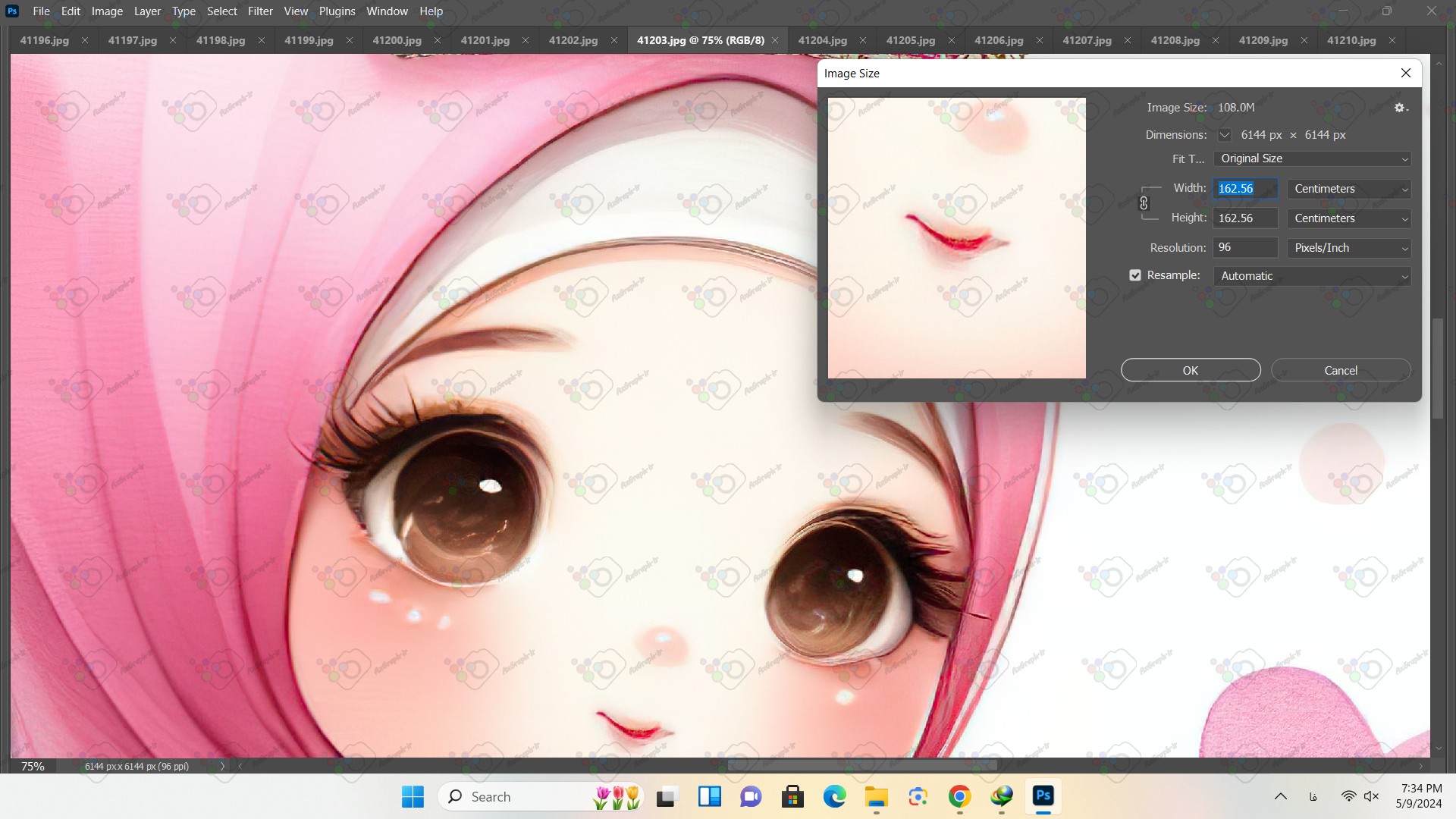This screenshot has height=819, width=1456.
Task: Click the taskbar Search box
Action: (542, 796)
